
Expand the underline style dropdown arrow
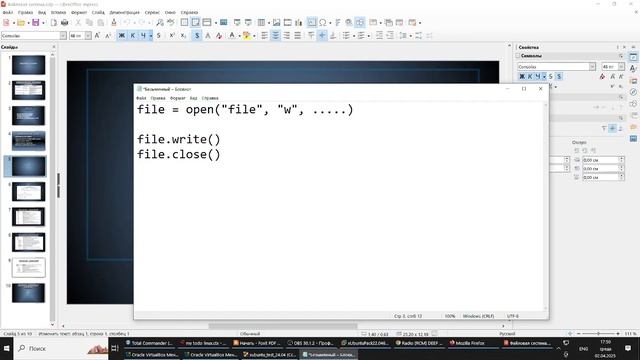pos(150,36)
